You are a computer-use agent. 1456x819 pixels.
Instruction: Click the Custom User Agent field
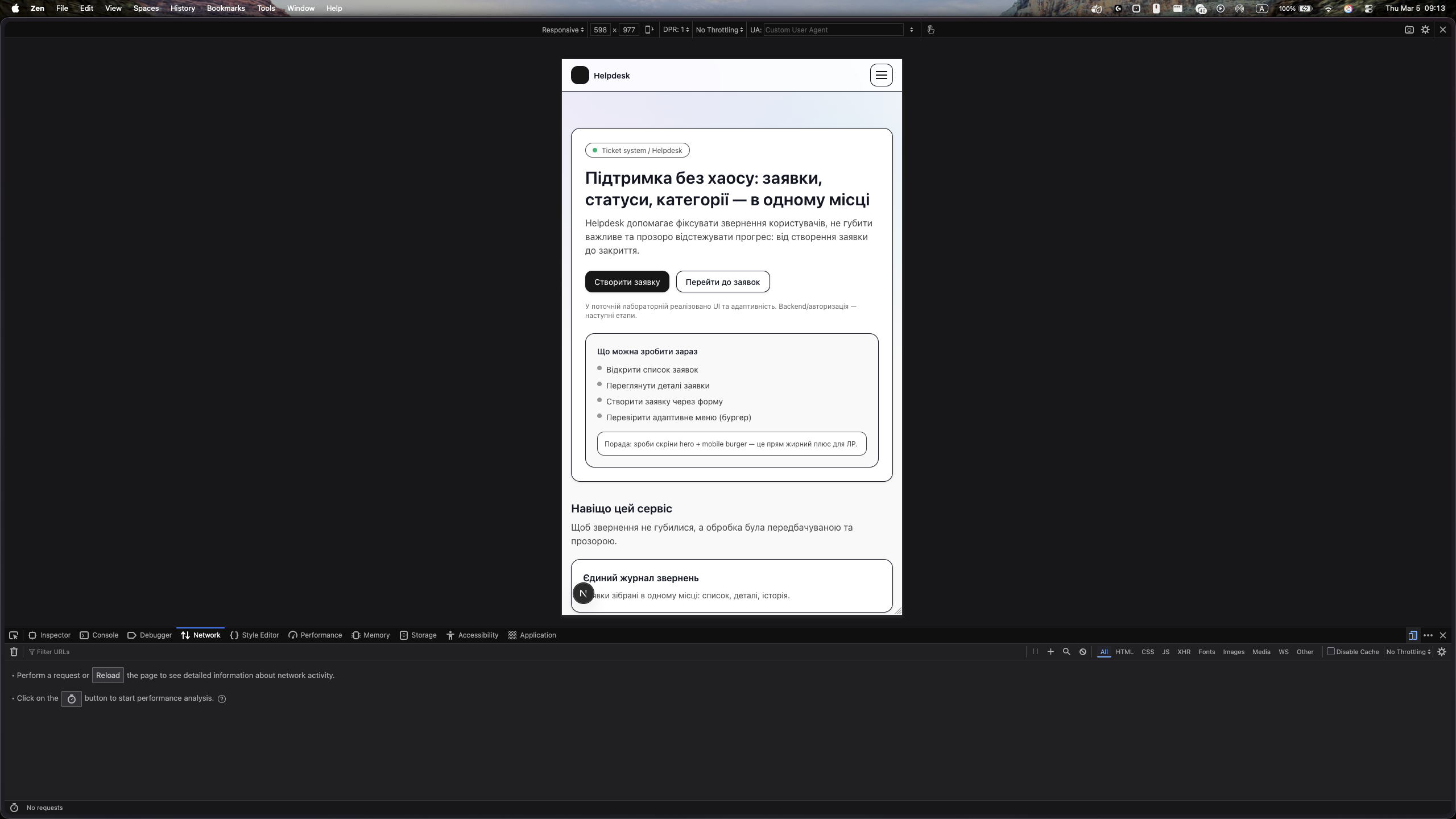(x=833, y=30)
